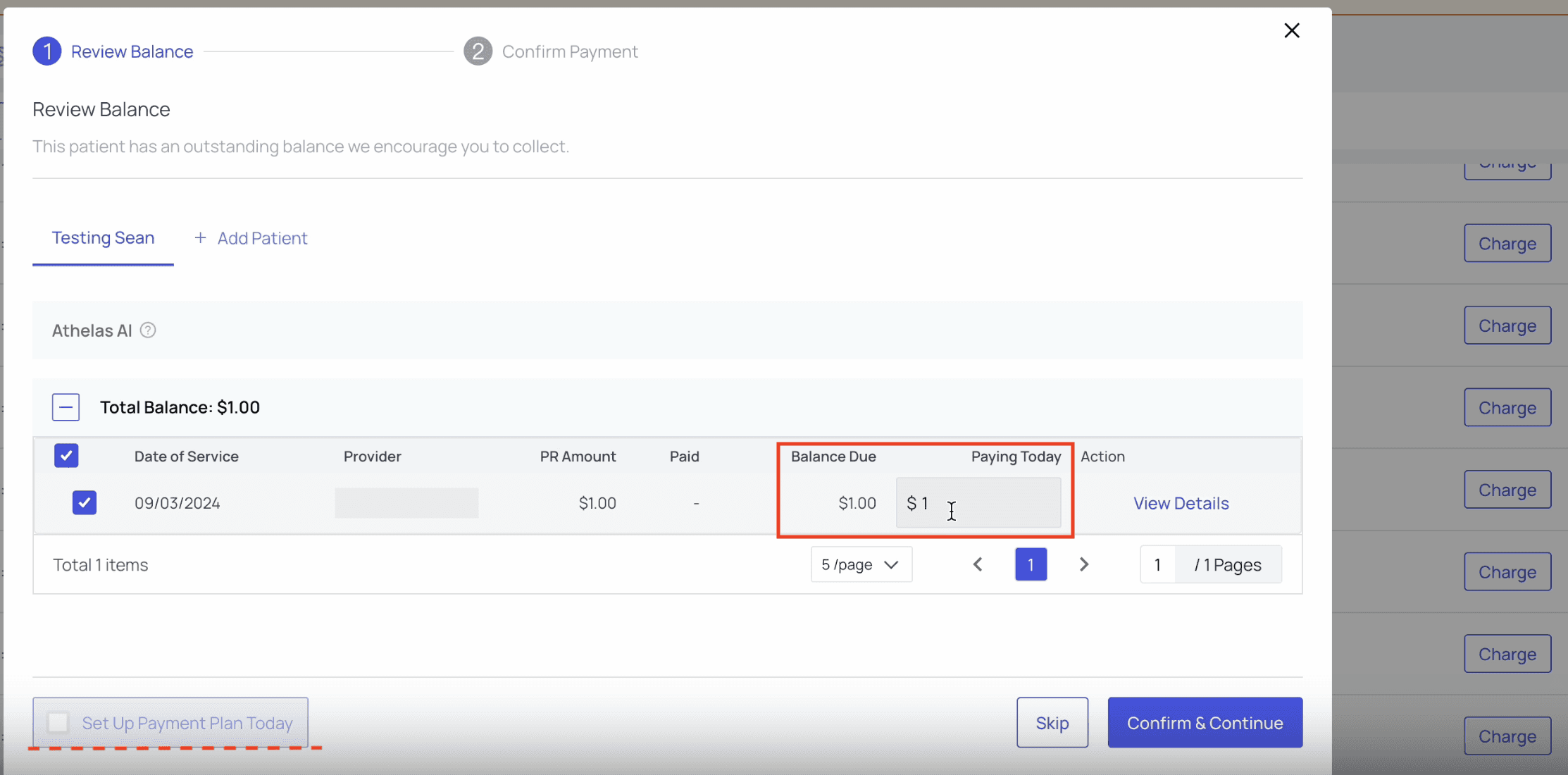The image size is (1568, 775).
Task: Open the Add Patient tab
Action: 261,238
